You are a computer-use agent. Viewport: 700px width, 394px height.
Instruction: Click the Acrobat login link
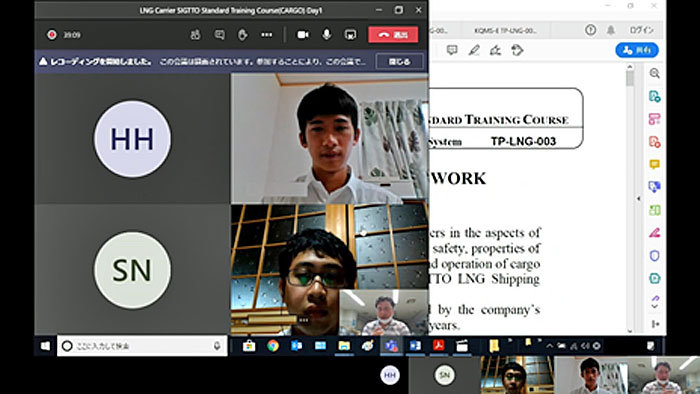(642, 30)
